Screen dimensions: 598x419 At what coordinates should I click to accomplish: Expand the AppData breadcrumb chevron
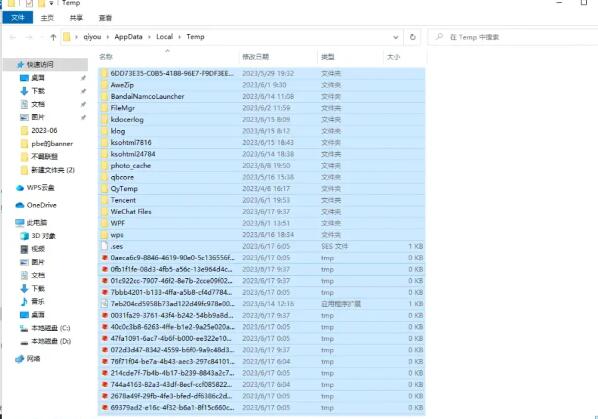(149, 37)
